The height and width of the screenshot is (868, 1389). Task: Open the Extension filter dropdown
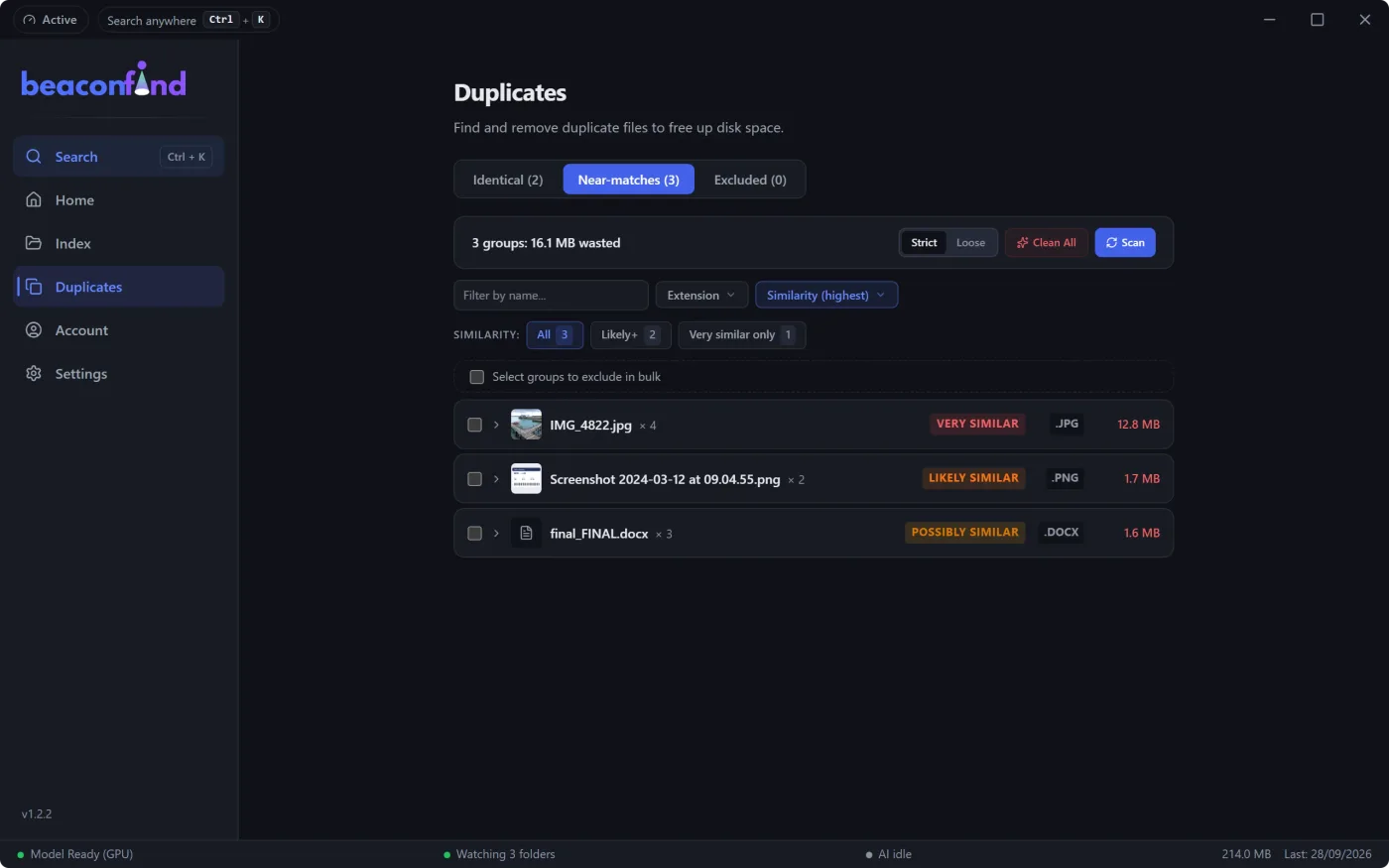point(701,296)
